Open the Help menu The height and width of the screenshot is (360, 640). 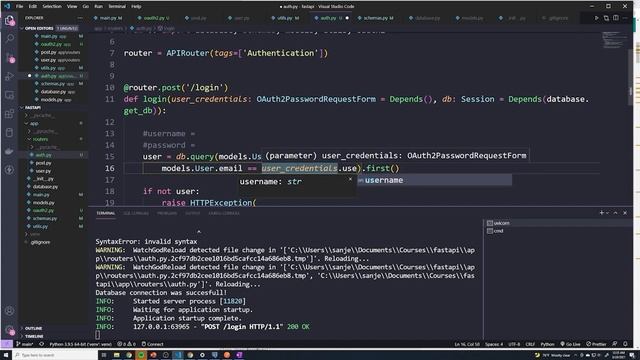(136, 6)
